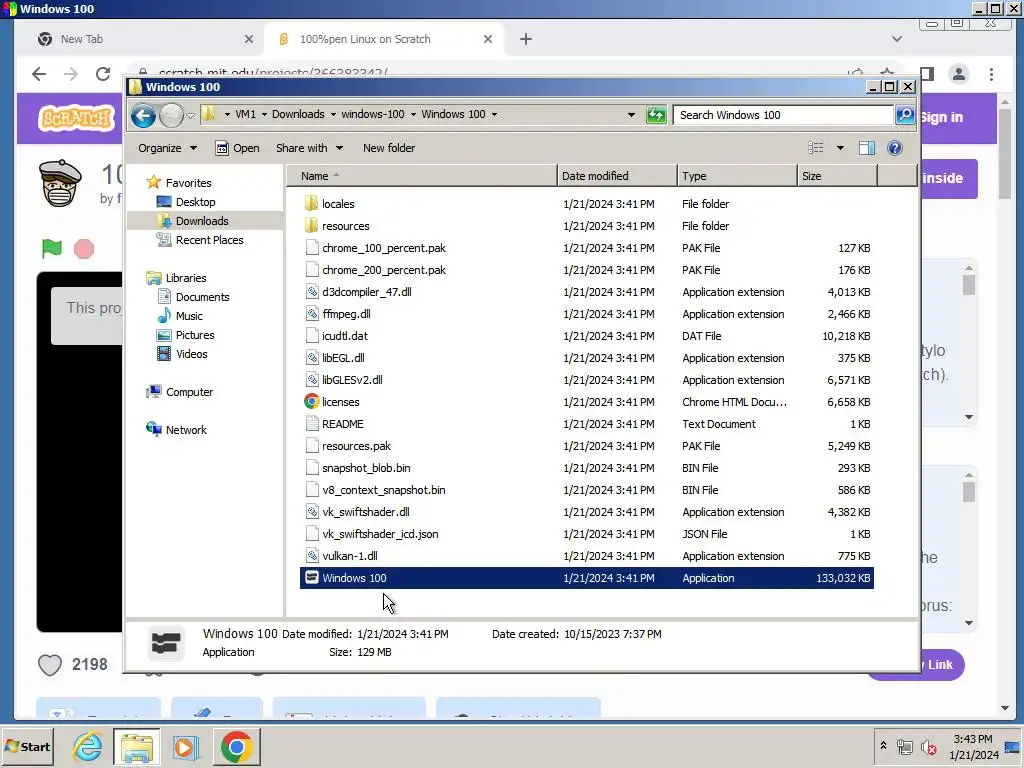Click the search magnifier icon in Explorer
The height and width of the screenshot is (768, 1024).
click(904, 115)
